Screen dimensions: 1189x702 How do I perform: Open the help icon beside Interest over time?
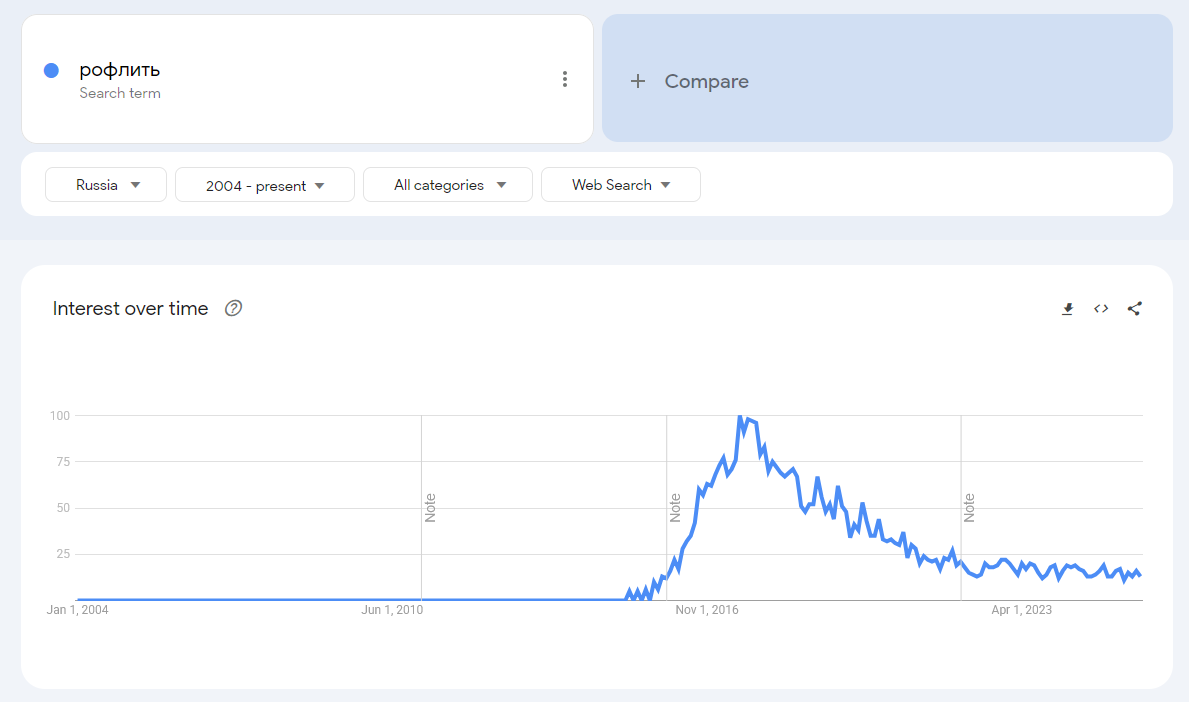click(x=233, y=308)
